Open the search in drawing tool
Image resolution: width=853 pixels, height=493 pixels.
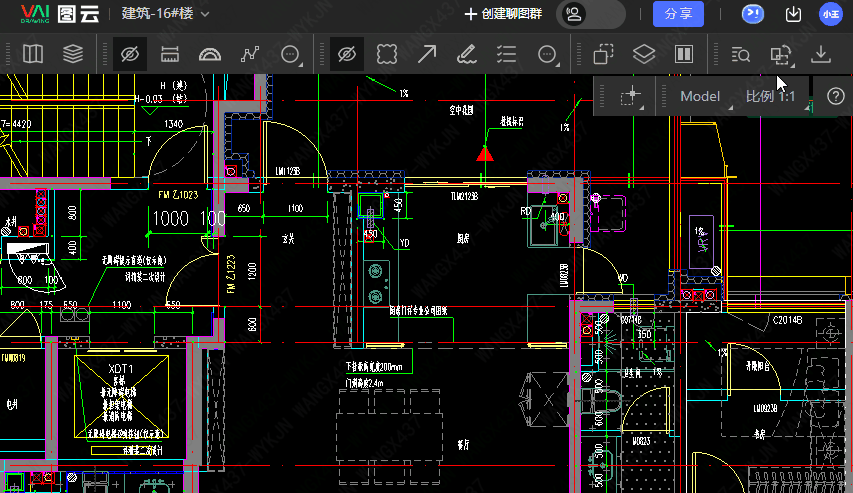pos(740,54)
